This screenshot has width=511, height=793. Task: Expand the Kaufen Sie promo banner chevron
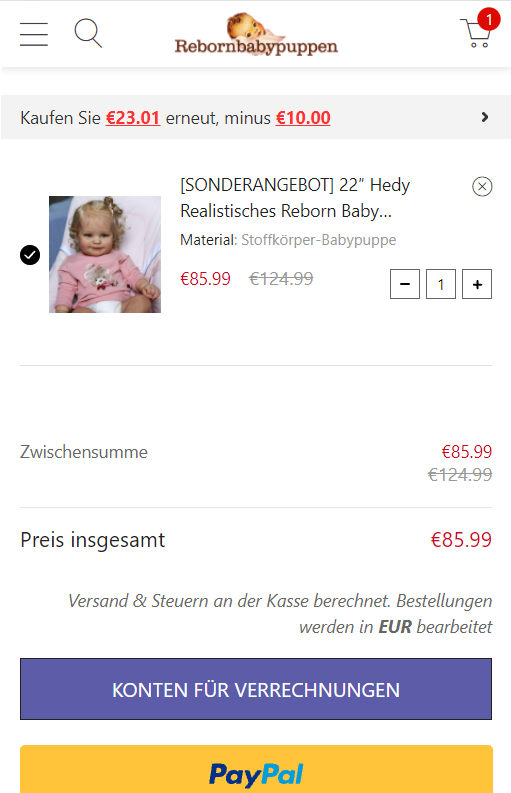(x=485, y=117)
